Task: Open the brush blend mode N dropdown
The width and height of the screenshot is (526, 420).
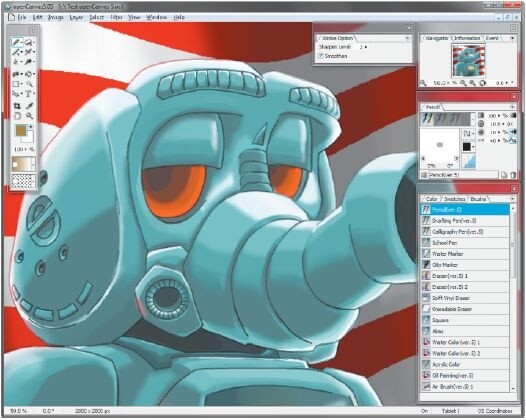Action: (x=469, y=134)
